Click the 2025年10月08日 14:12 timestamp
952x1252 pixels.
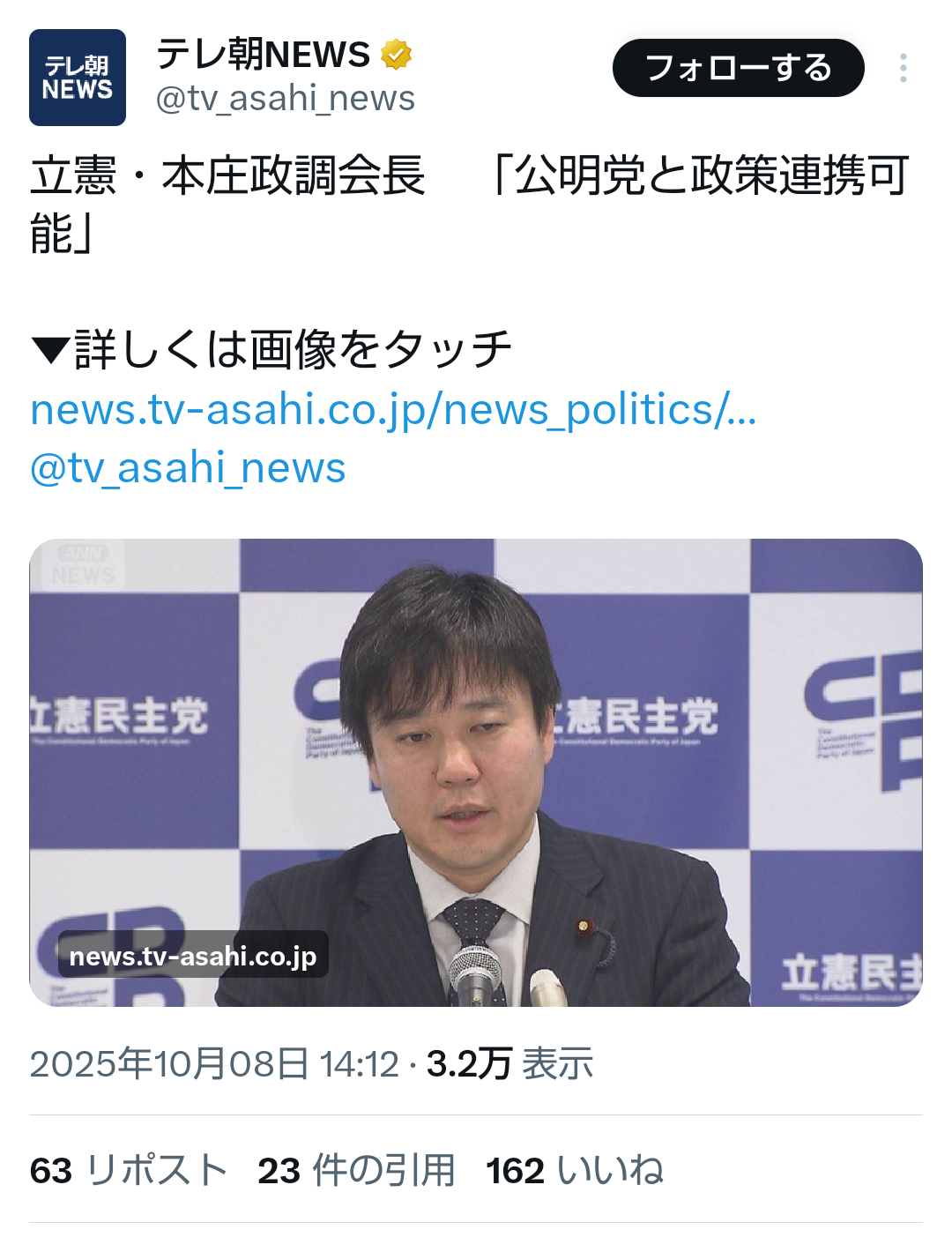(x=214, y=1064)
